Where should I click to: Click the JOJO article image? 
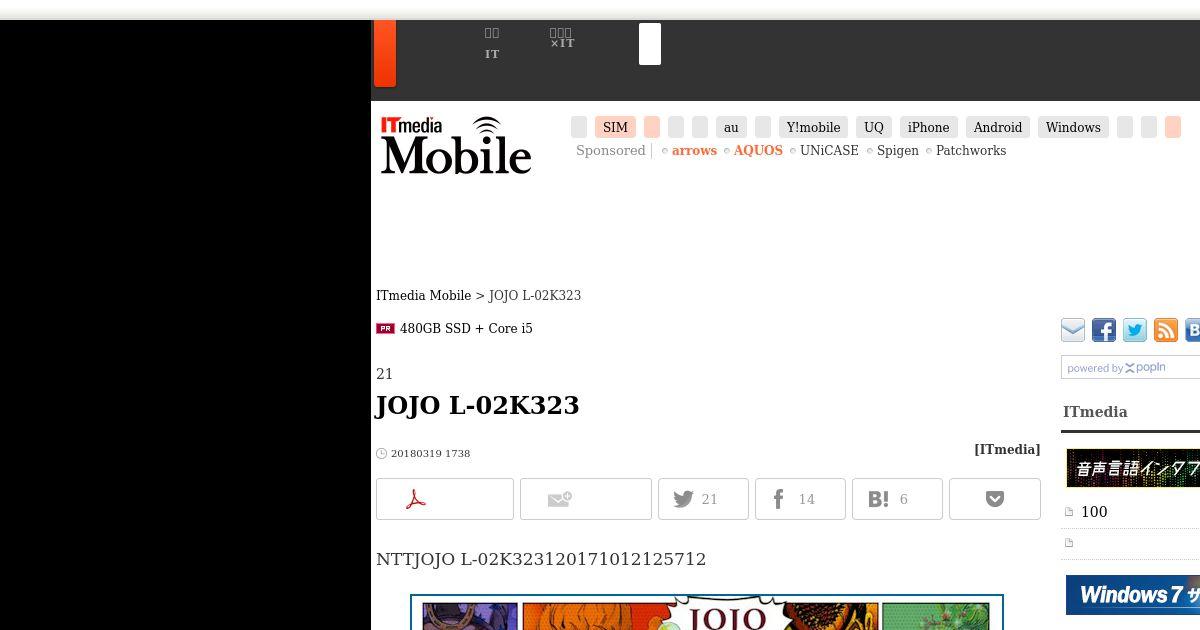(707, 612)
